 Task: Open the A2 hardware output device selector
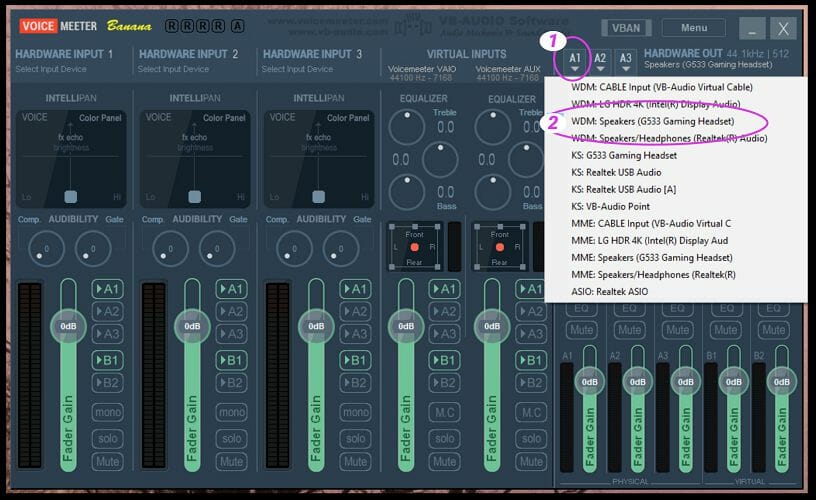600,62
